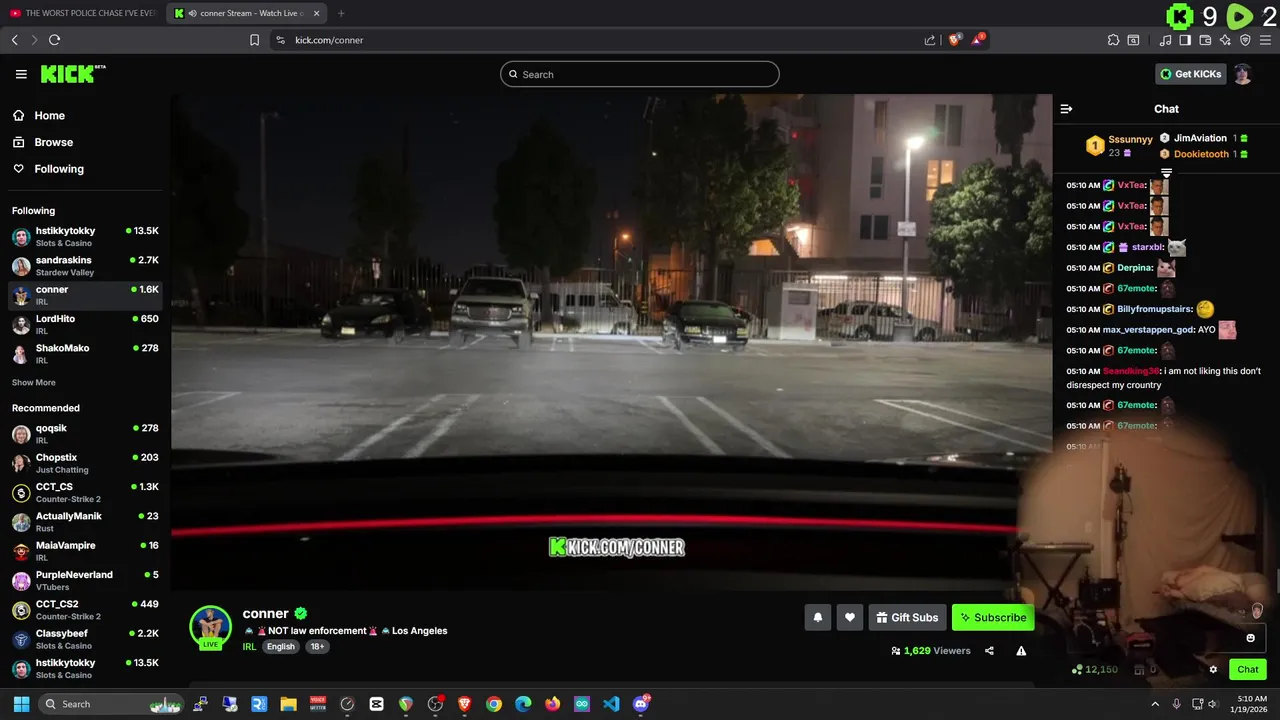Open Brave VPN shield icon
The image size is (1280, 720).
1245,40
